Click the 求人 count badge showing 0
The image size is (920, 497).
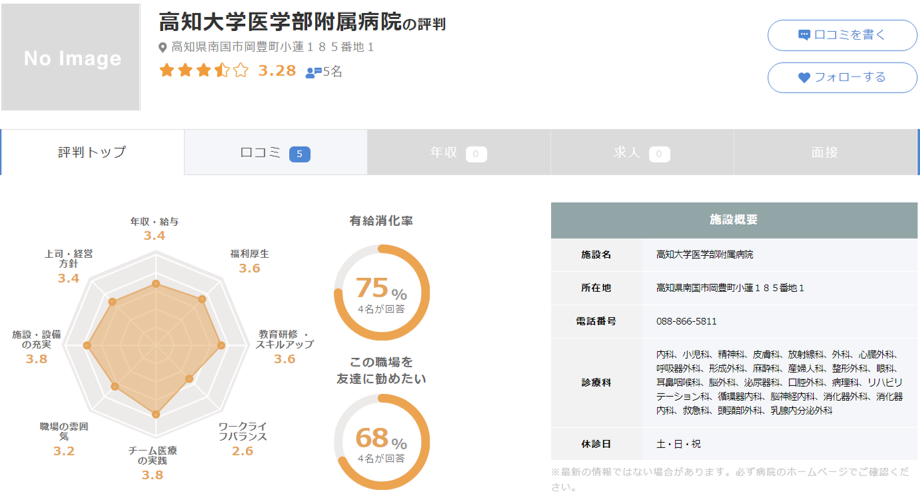[x=659, y=154]
